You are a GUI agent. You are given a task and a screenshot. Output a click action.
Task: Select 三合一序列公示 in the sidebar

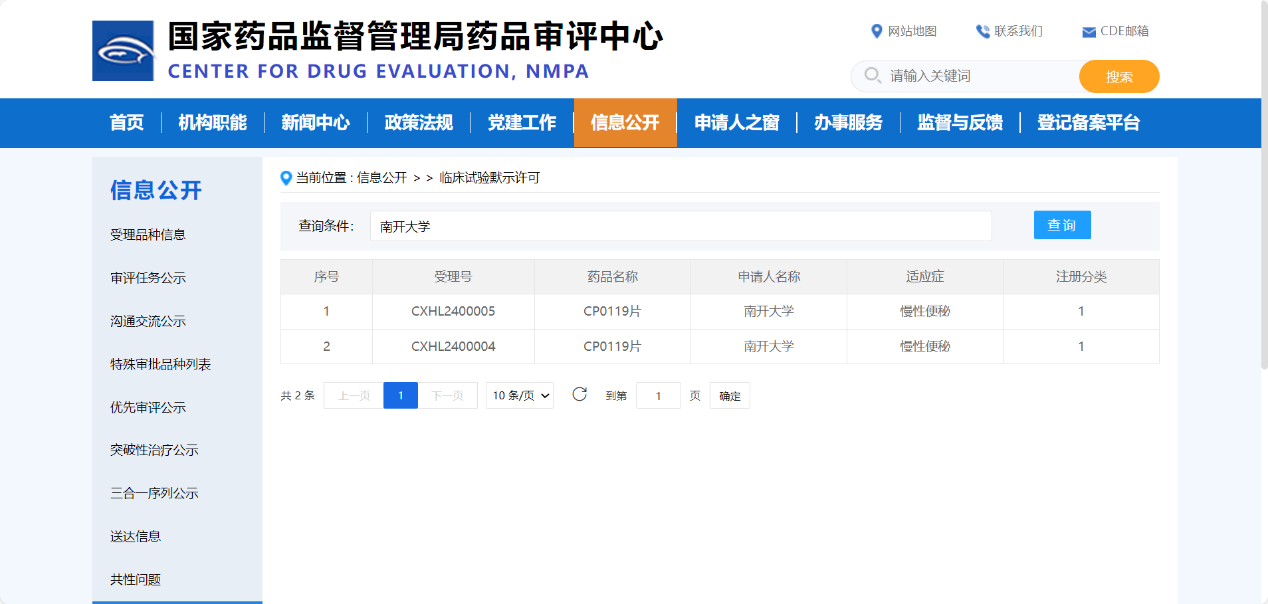point(154,493)
